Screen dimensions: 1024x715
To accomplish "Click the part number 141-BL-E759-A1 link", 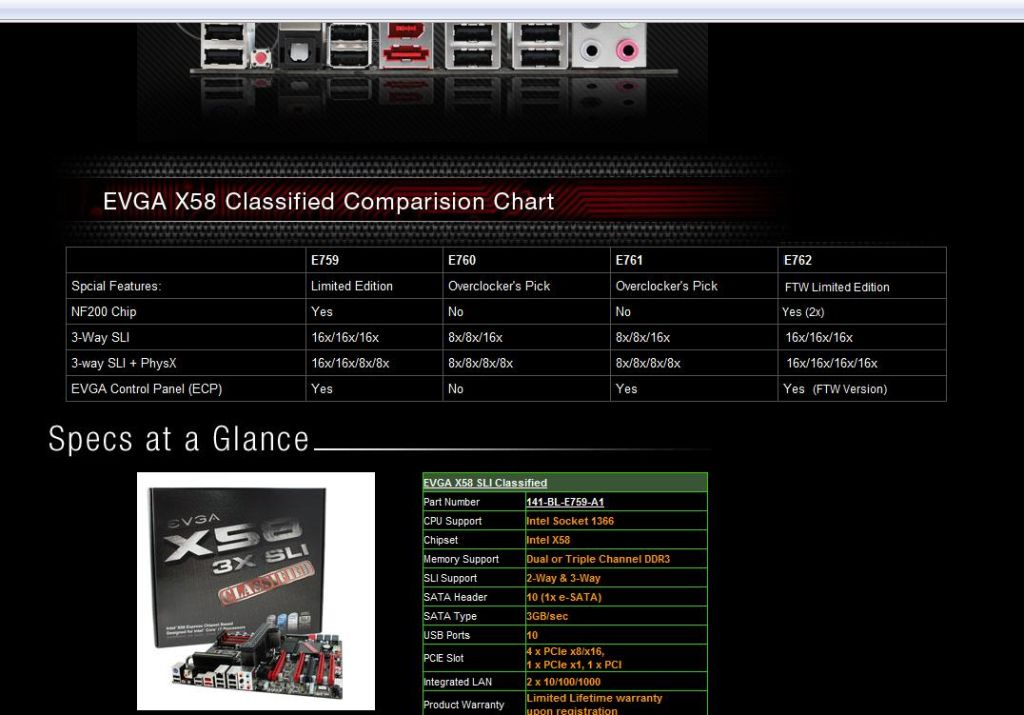I will pos(565,502).
